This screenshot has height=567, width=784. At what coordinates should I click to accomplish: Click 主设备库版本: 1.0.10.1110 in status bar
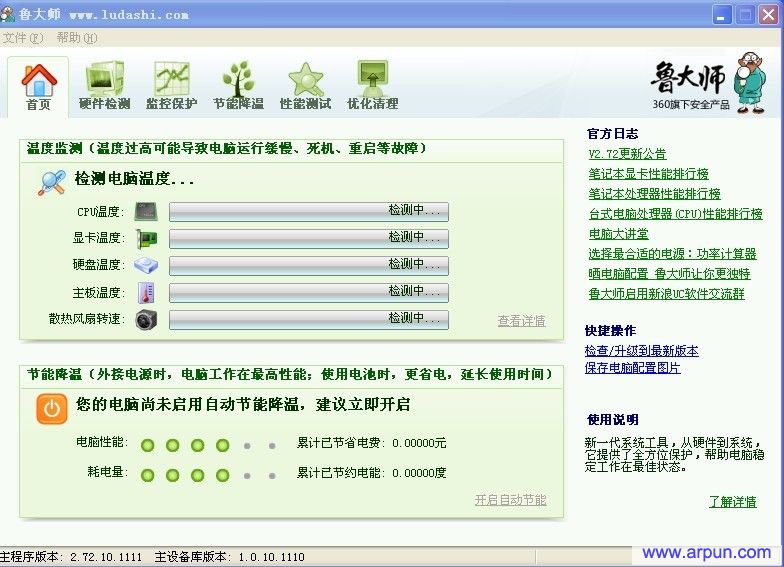coord(230,557)
